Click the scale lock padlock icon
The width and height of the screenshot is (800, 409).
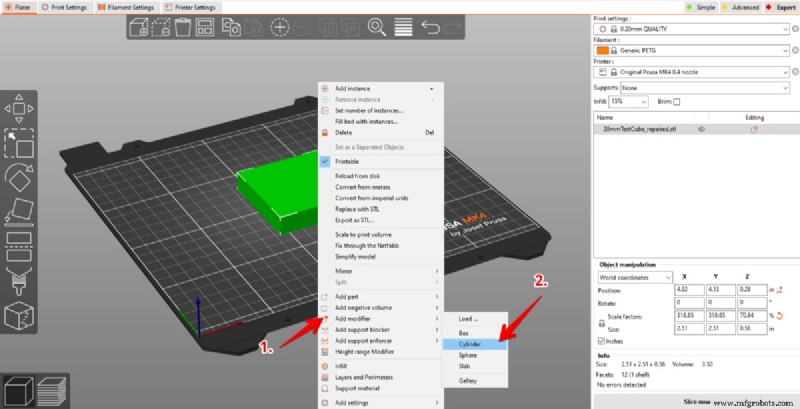[x=602, y=323]
